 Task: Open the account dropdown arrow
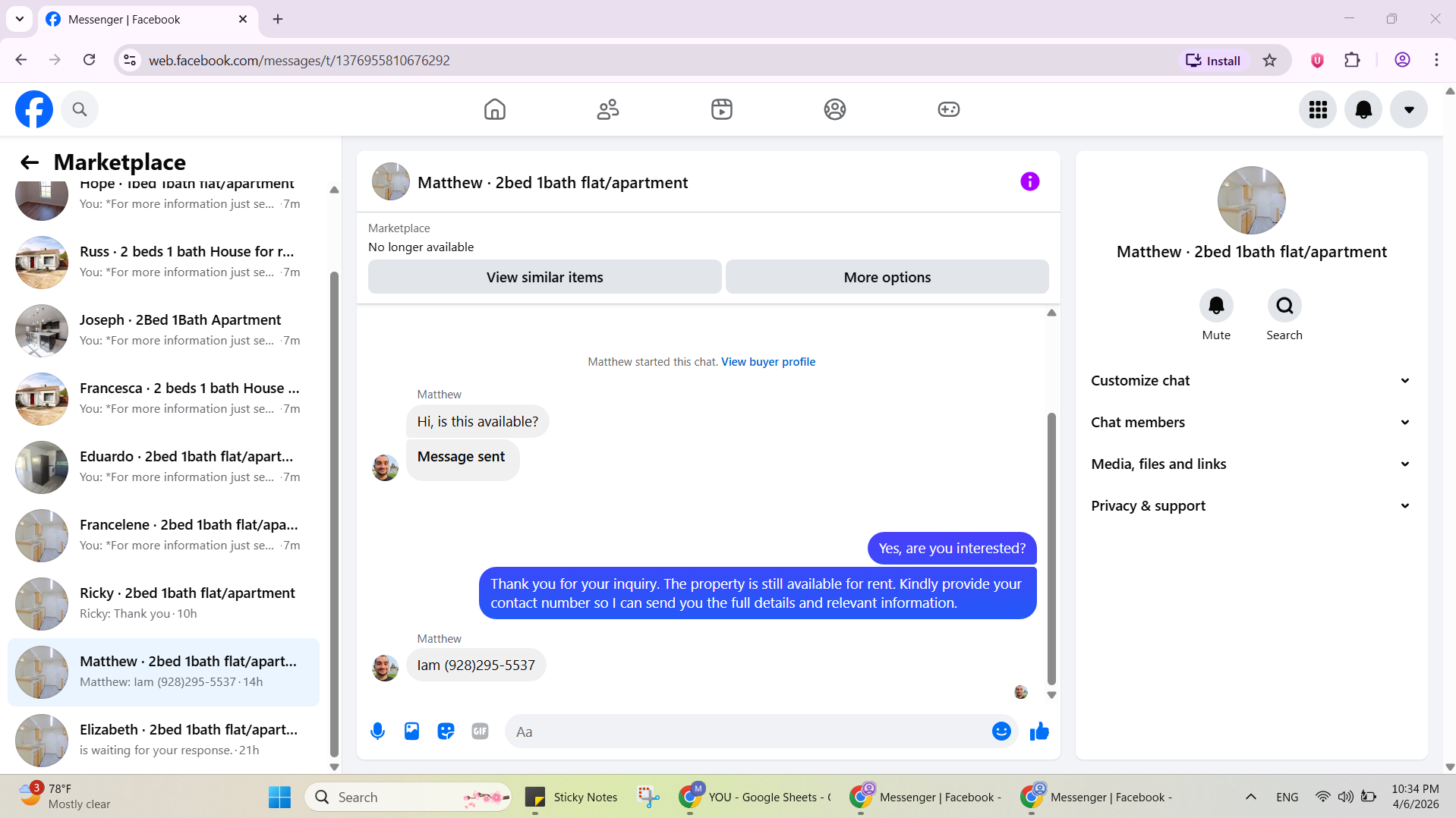(x=1409, y=109)
